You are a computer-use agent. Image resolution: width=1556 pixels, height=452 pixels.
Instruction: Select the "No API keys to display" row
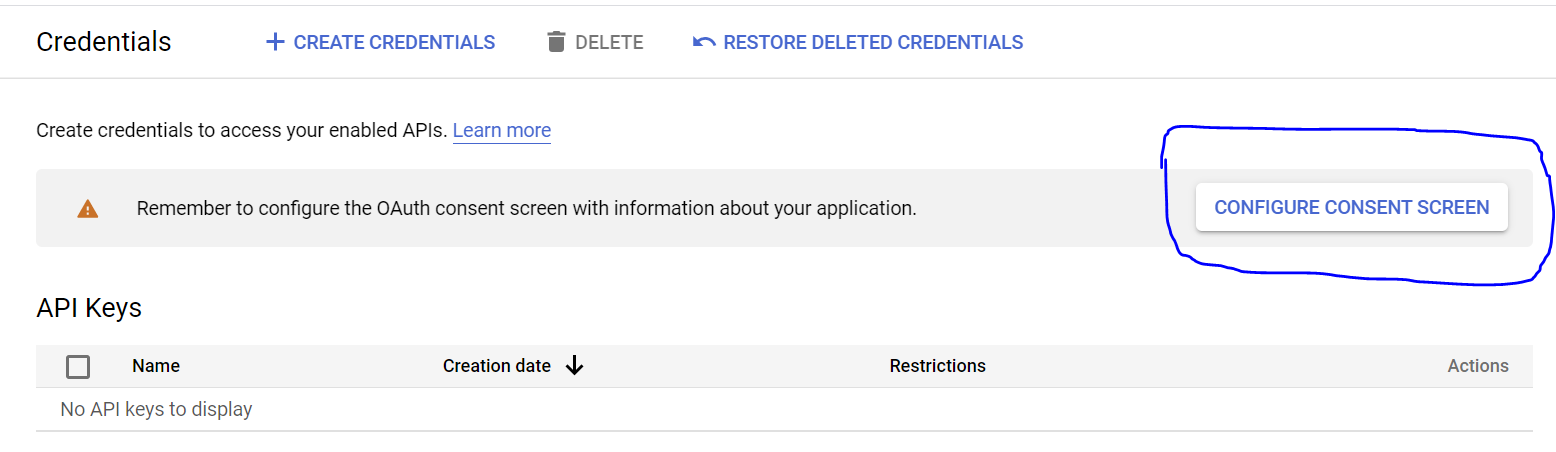[156, 409]
